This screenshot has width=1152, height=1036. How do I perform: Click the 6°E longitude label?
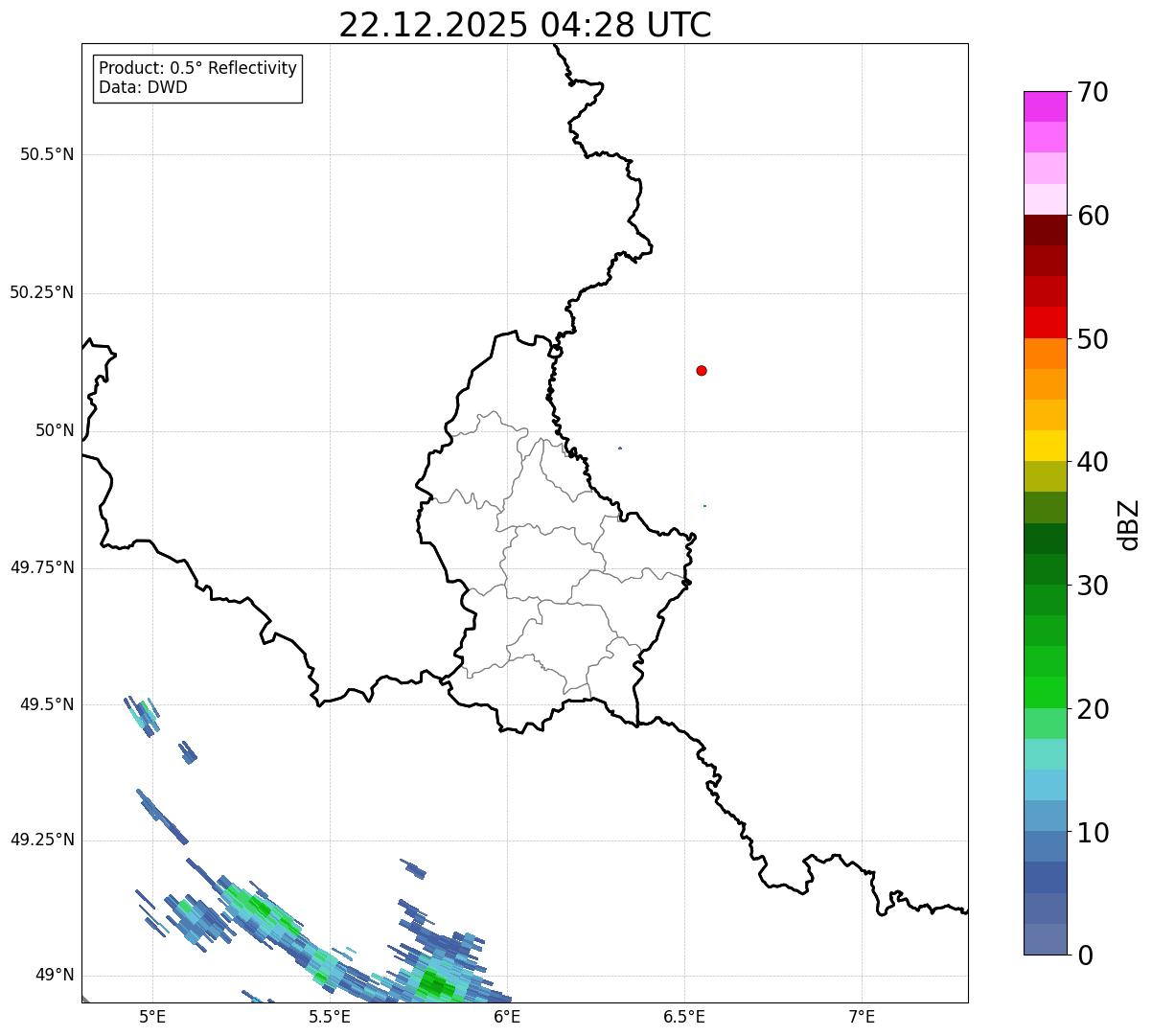[507, 1017]
